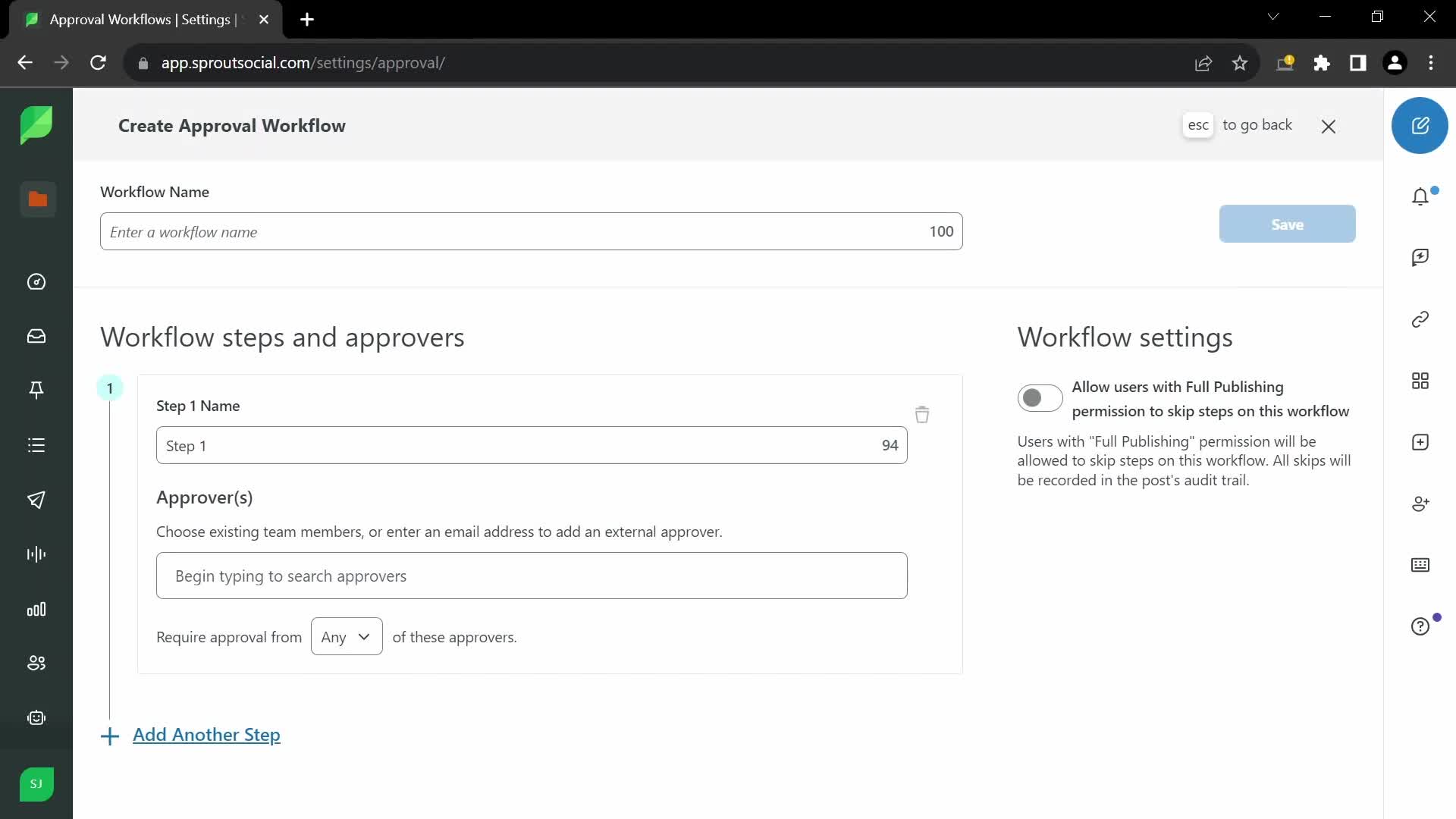Screen dimensions: 1456x819
Task: Click the Step 1 name input field
Action: [531, 444]
